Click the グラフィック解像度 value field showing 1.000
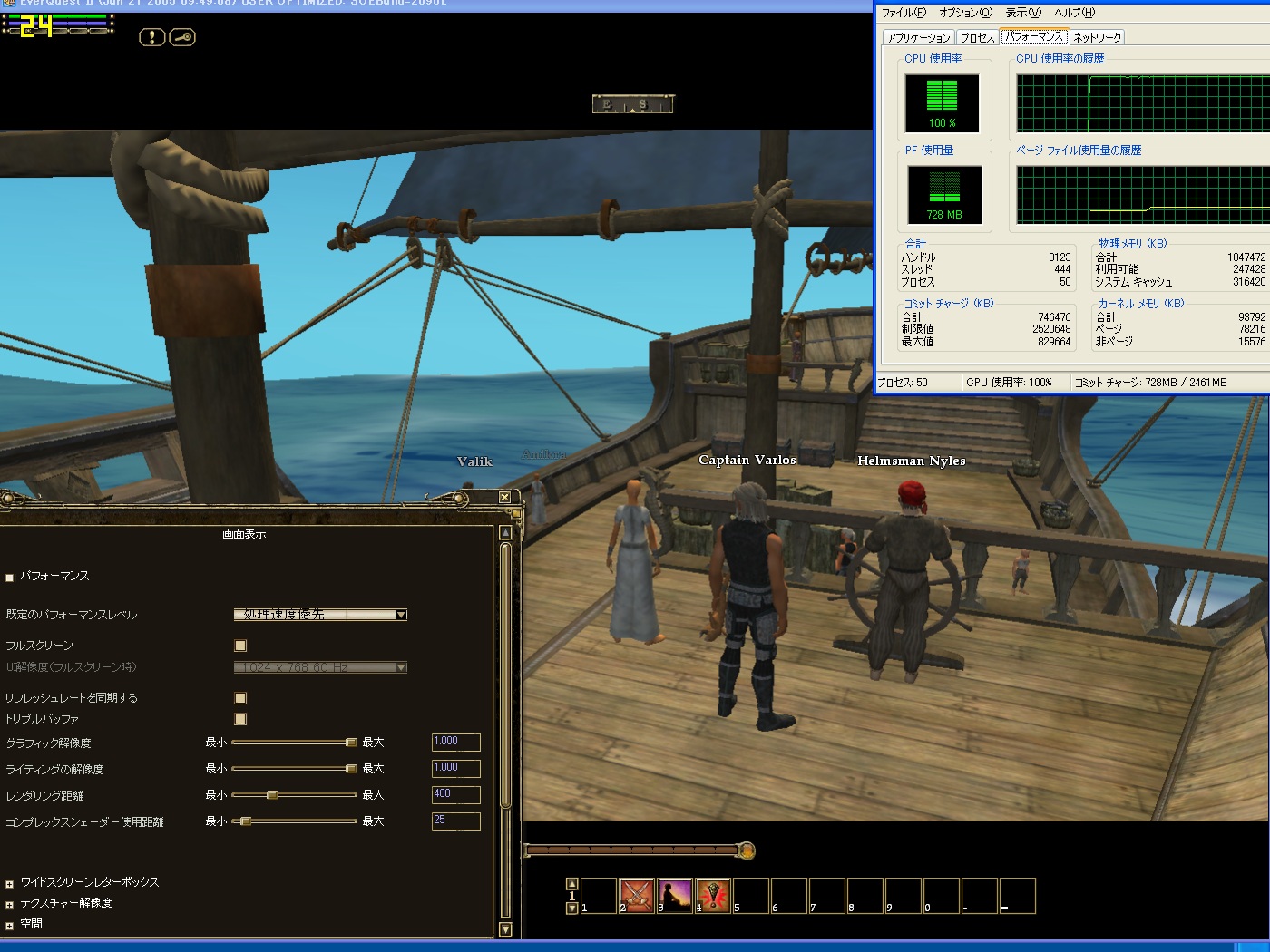1270x952 pixels. tap(456, 743)
